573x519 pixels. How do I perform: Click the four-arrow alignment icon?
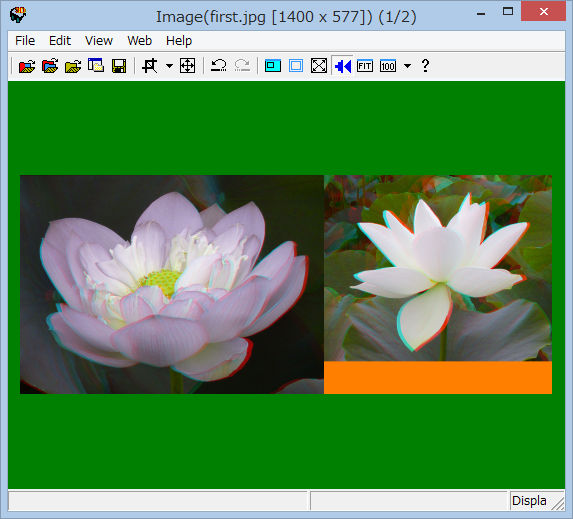(187, 66)
